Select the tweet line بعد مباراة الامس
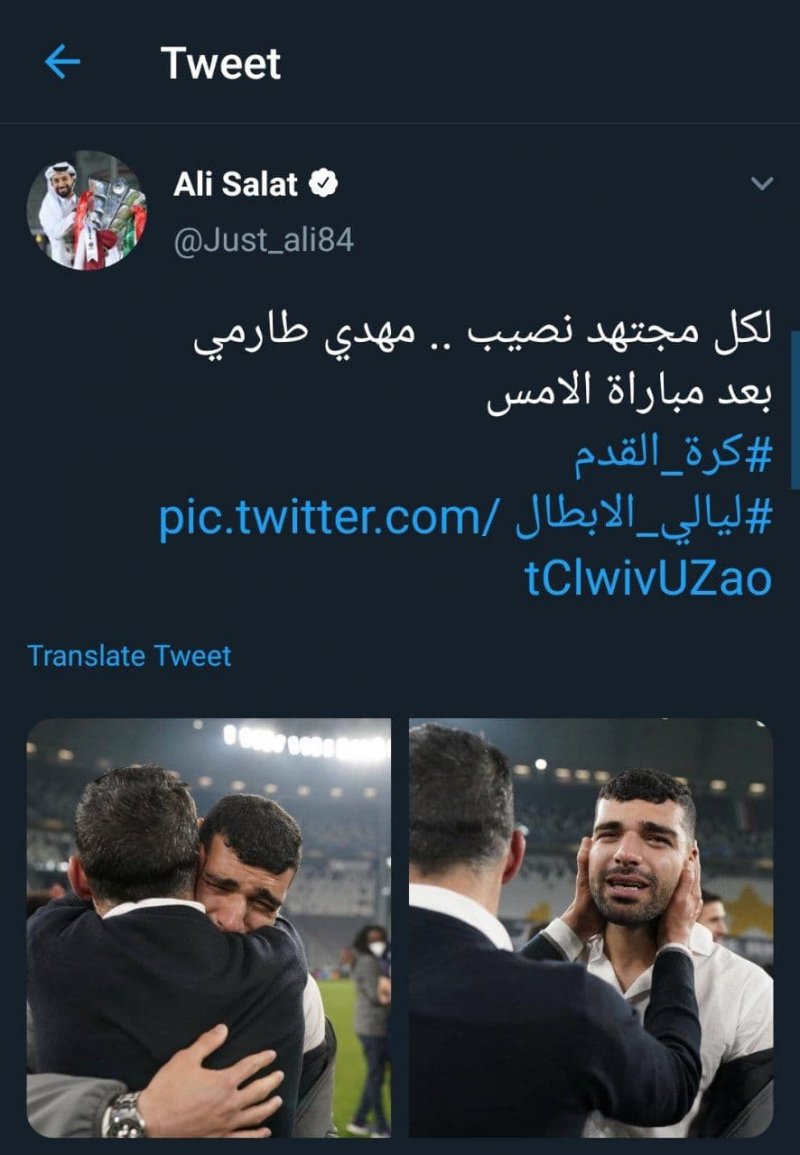 (x=629, y=393)
